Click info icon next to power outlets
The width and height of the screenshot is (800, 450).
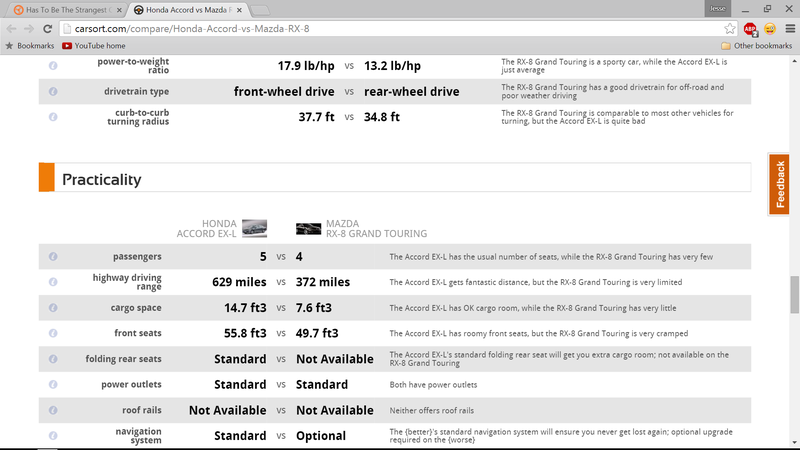[x=53, y=385]
